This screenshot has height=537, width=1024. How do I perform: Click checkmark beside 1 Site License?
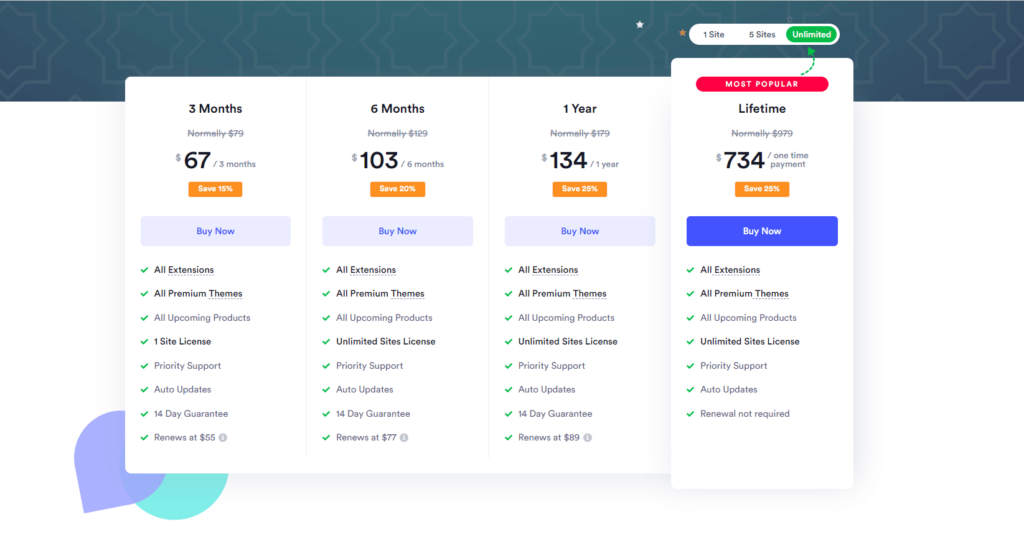tap(144, 342)
